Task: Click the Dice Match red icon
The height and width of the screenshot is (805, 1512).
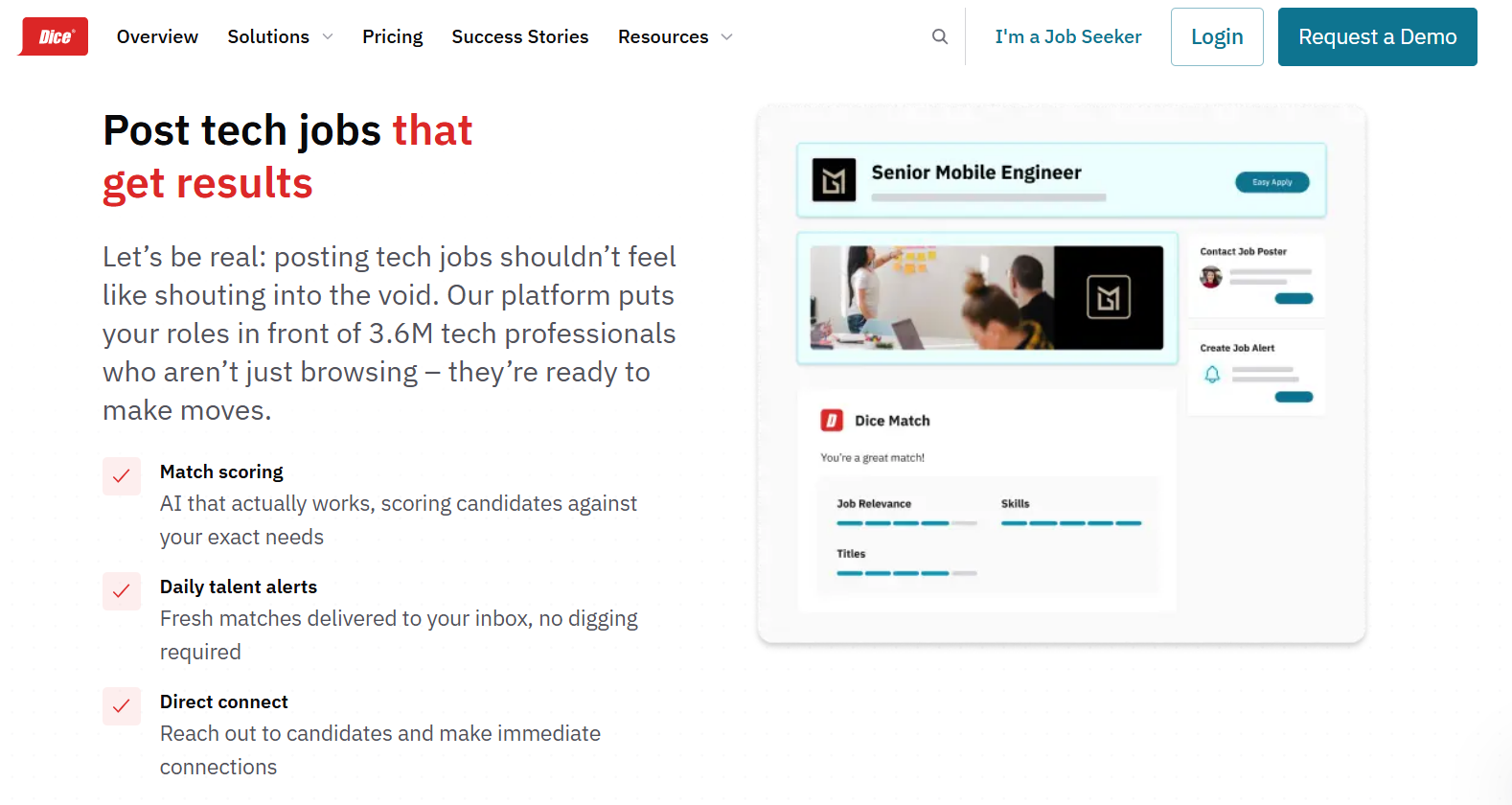Action: [831, 421]
